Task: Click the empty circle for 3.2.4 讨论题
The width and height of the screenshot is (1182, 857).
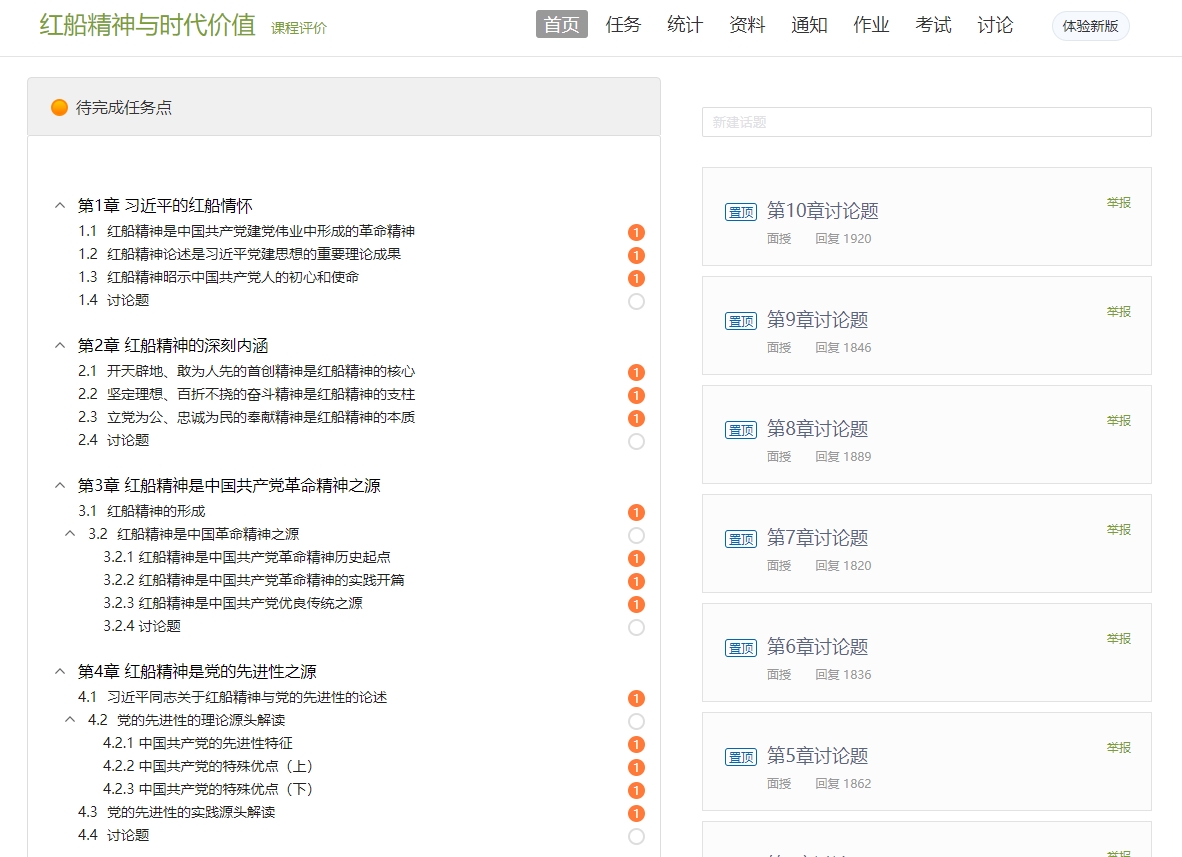Action: tap(636, 627)
